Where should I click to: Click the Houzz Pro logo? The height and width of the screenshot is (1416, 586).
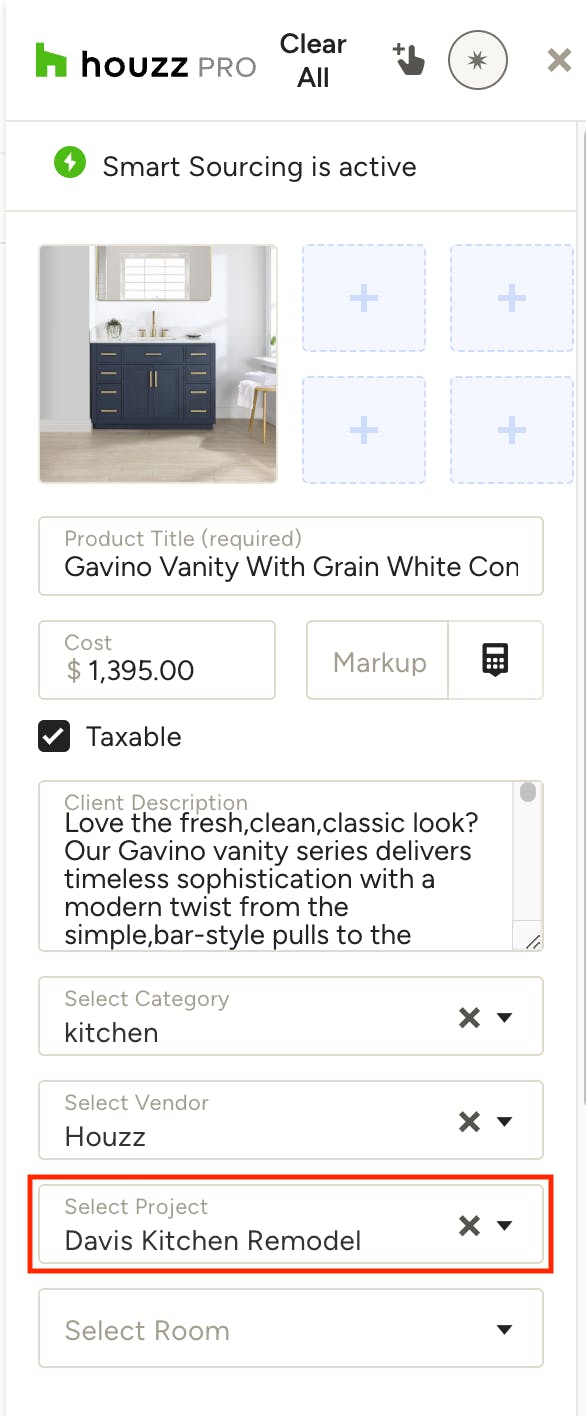[146, 62]
